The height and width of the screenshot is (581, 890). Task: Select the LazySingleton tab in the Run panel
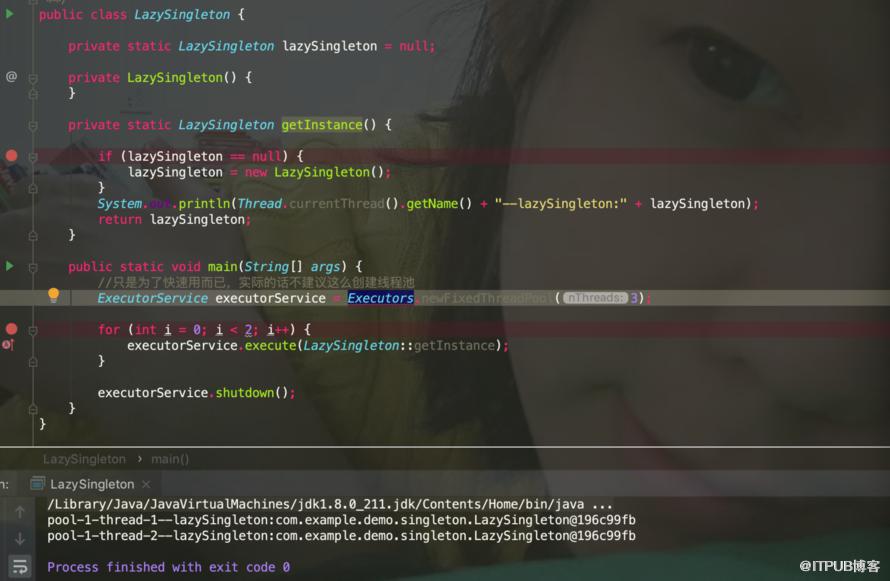[x=92, y=484]
